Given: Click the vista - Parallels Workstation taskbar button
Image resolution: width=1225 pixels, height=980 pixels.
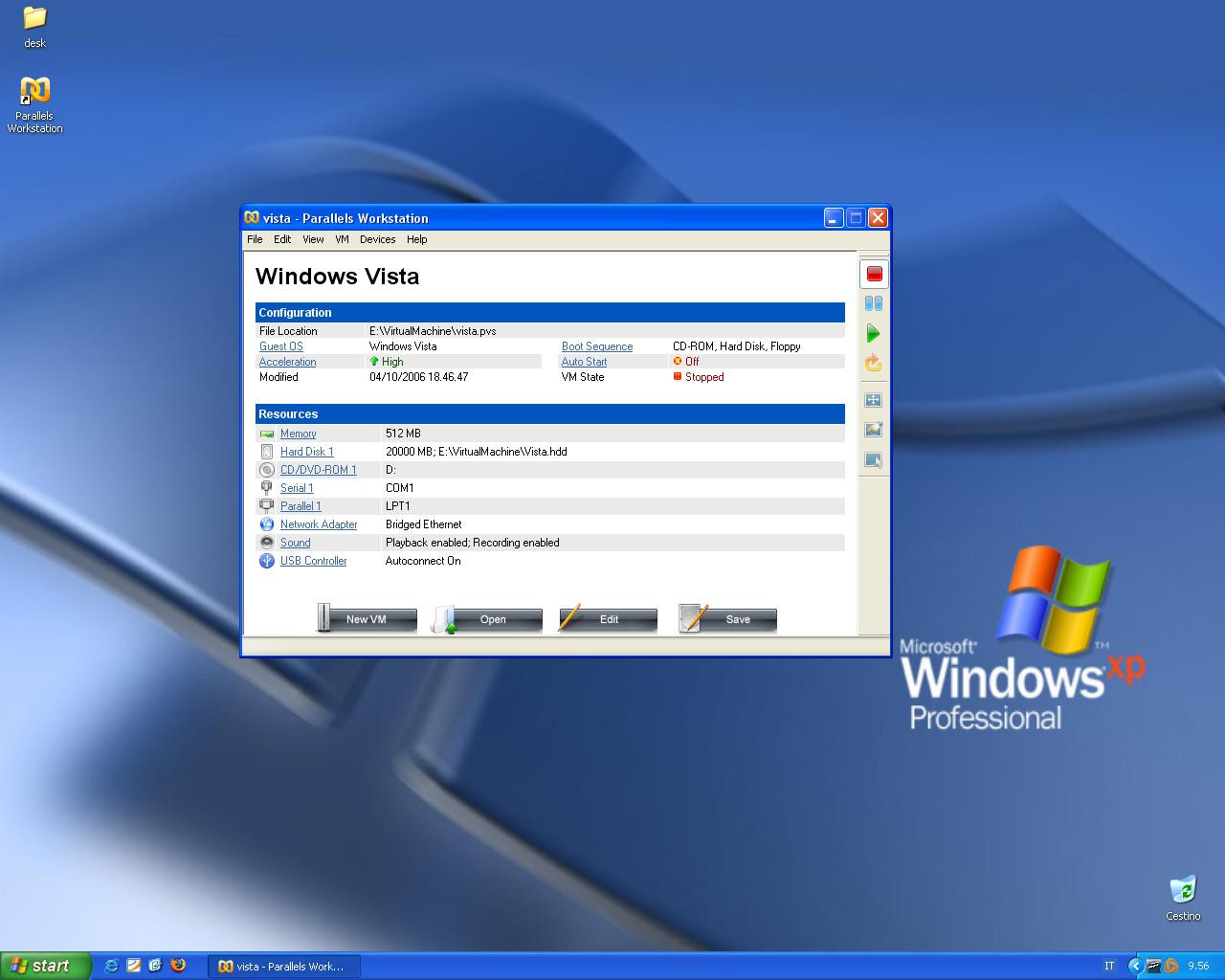Looking at the screenshot, I should (x=283, y=966).
